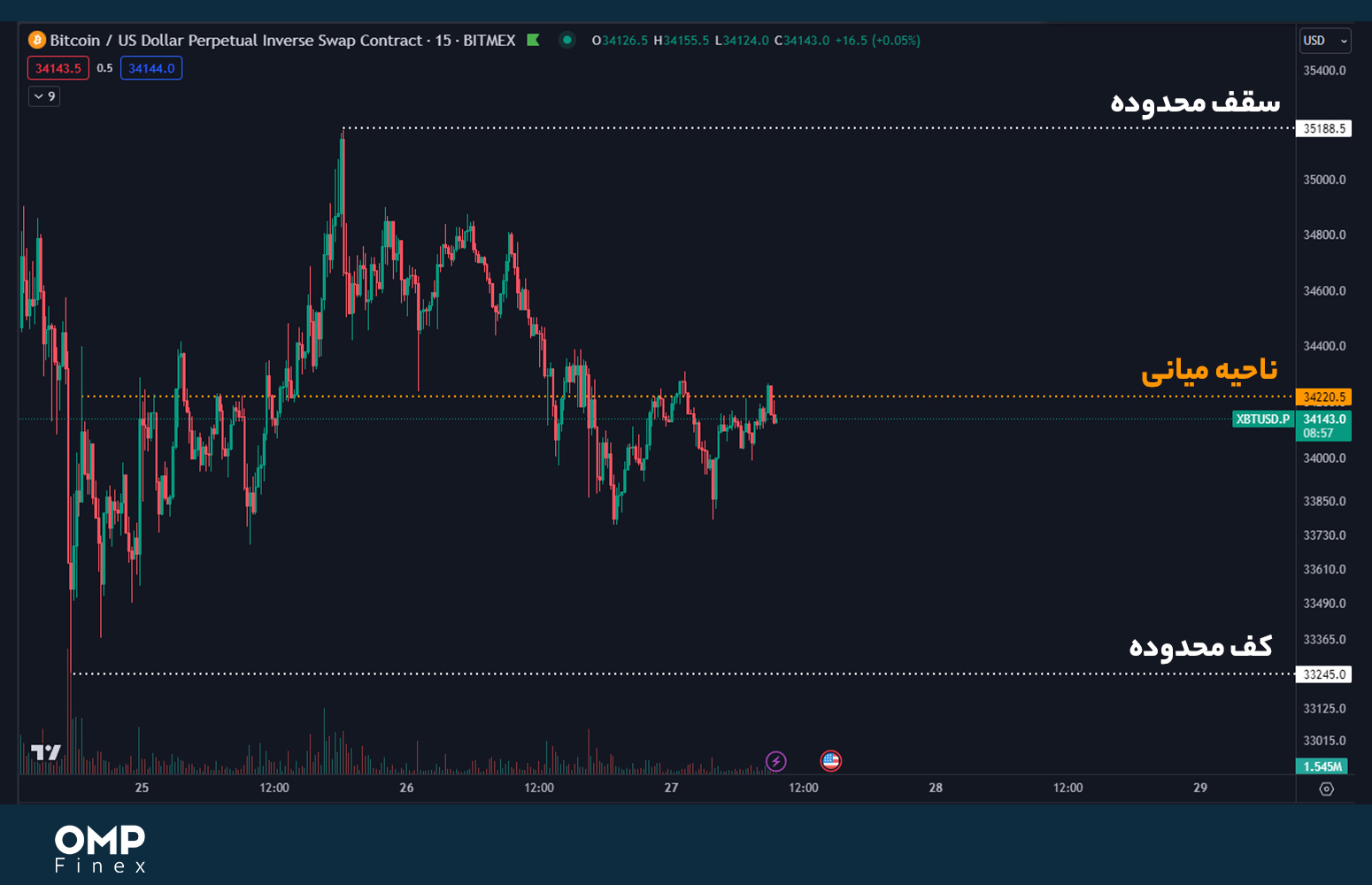Click the 35188.5 range top price label
The height and width of the screenshot is (885, 1372).
[1323, 128]
